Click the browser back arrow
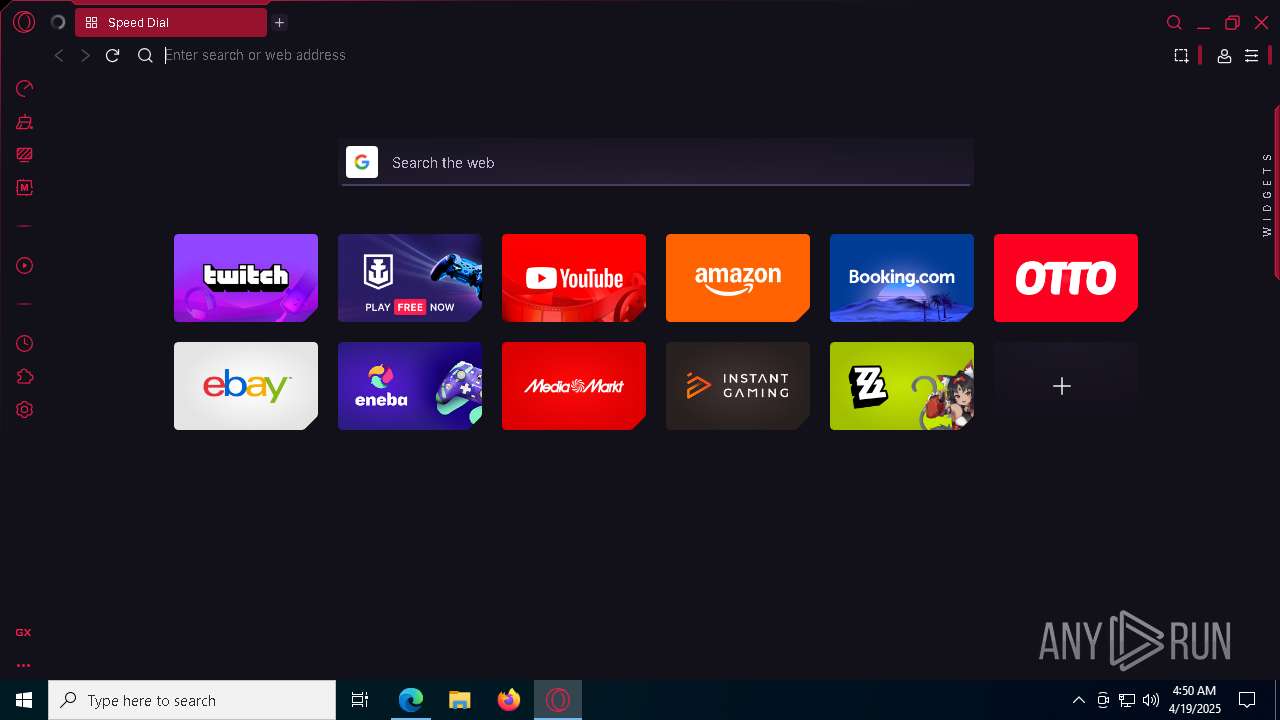Viewport: 1280px width, 720px height. coord(59,56)
